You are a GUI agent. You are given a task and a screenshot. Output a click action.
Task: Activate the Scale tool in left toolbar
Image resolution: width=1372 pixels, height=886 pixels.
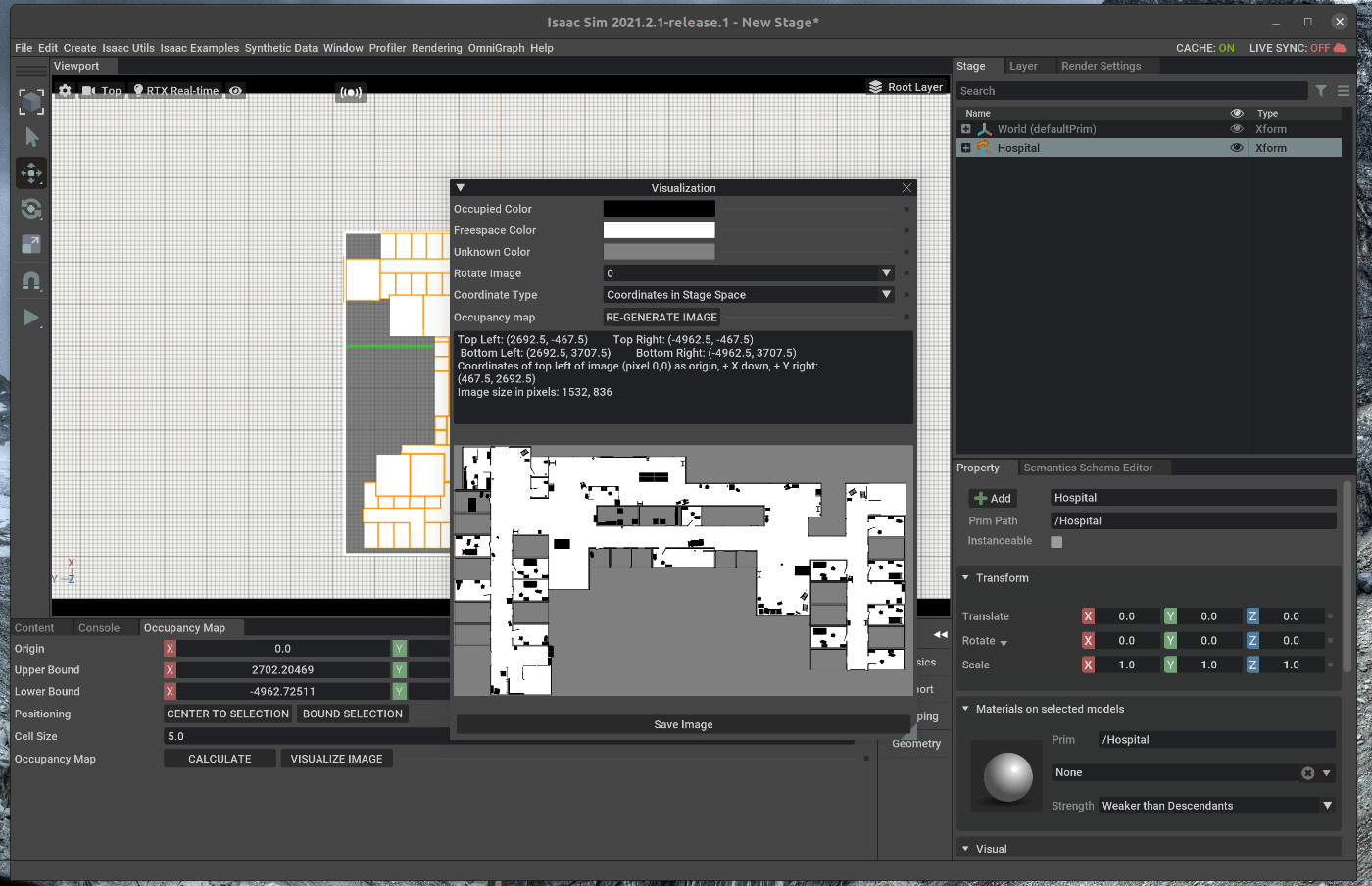point(31,244)
